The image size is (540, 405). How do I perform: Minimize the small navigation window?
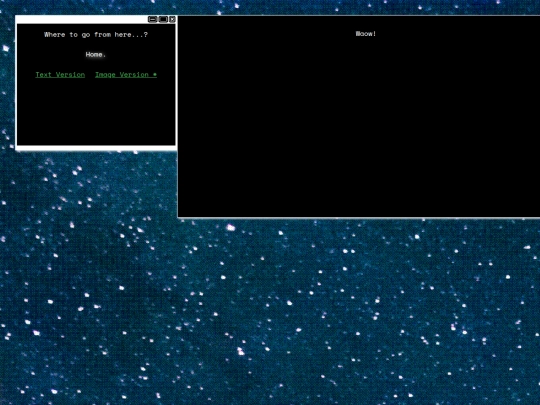pyautogui.click(x=153, y=19)
